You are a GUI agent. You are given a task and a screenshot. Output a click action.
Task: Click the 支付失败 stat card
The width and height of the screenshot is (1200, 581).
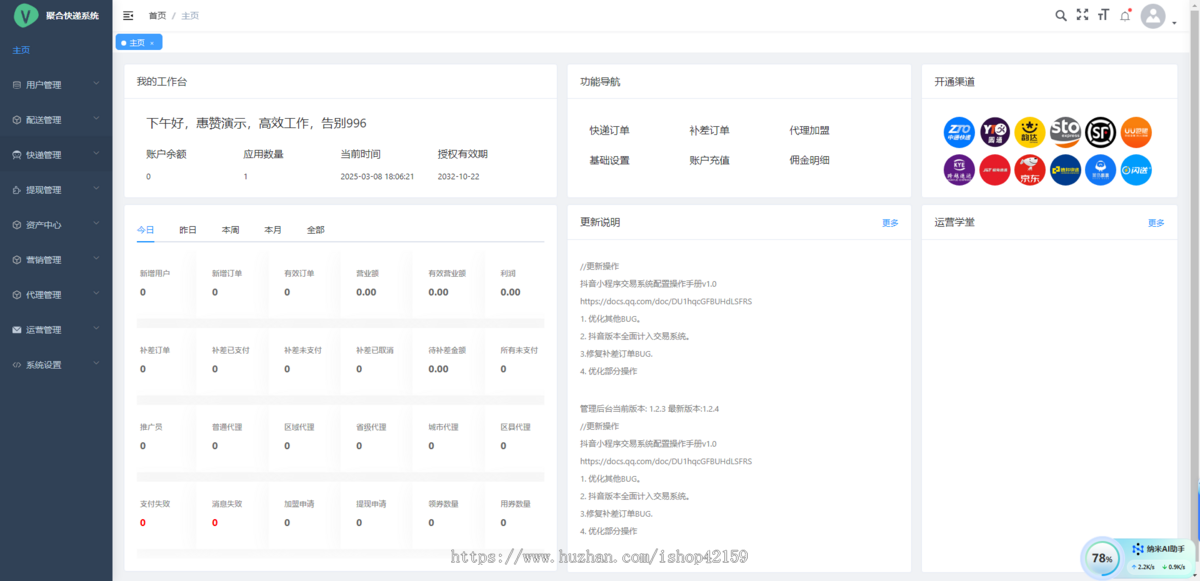tap(166, 514)
